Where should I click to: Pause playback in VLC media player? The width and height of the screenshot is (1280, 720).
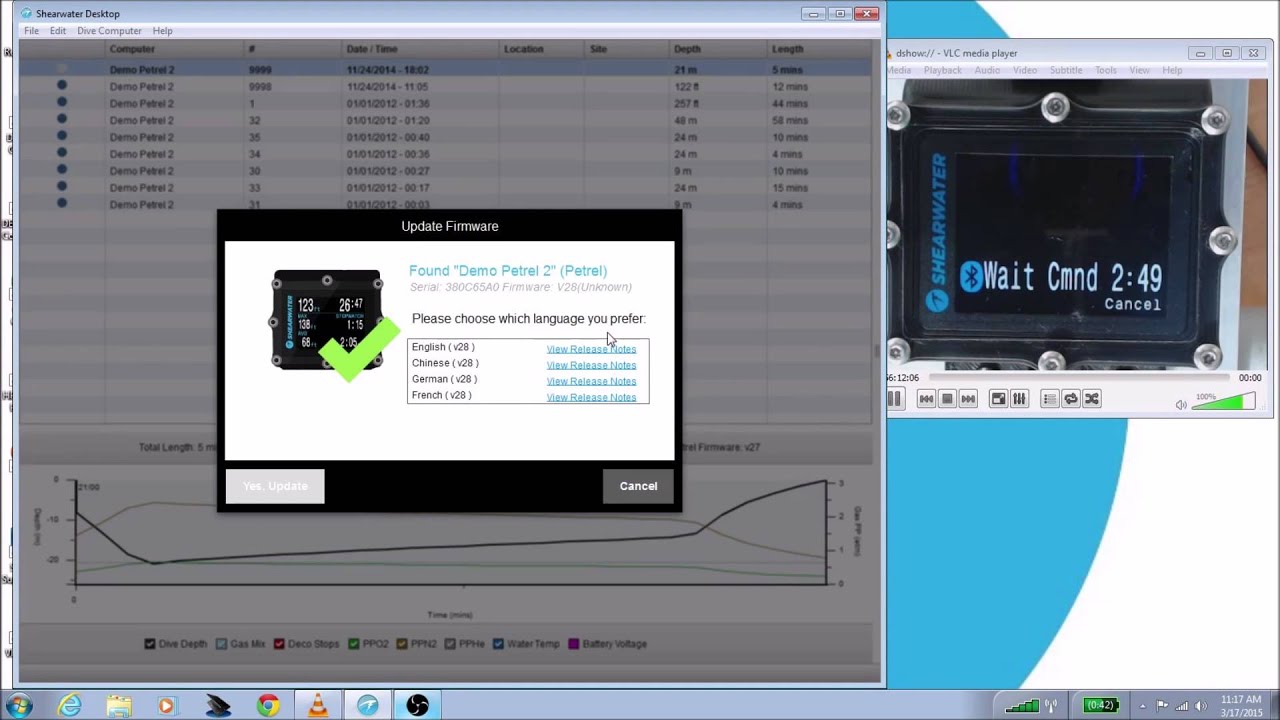894,399
